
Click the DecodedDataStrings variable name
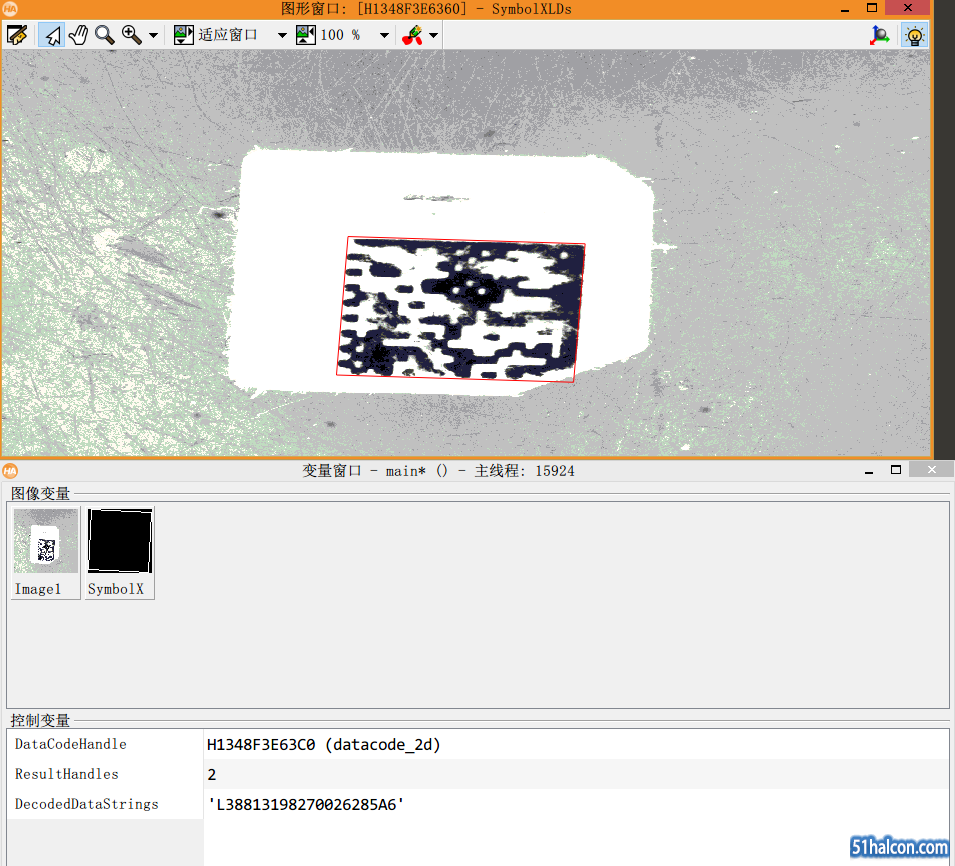pyautogui.click(x=86, y=804)
